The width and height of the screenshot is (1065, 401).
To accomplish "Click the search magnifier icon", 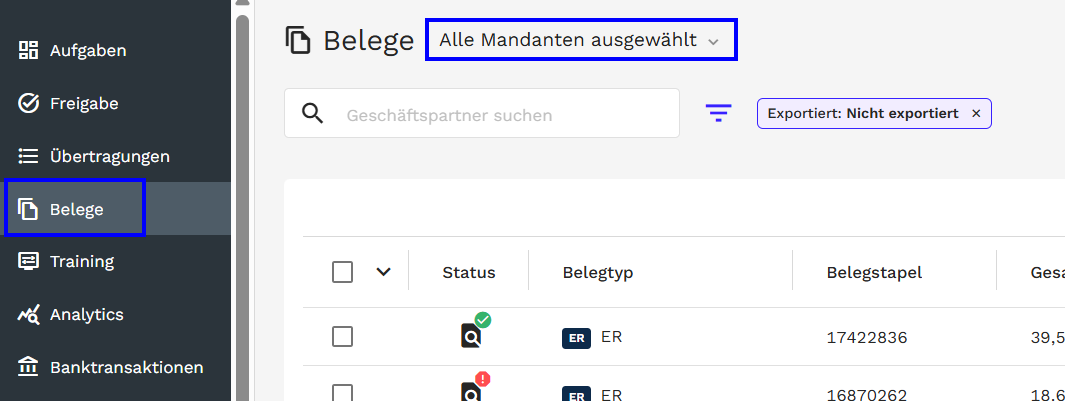I will pos(313,113).
